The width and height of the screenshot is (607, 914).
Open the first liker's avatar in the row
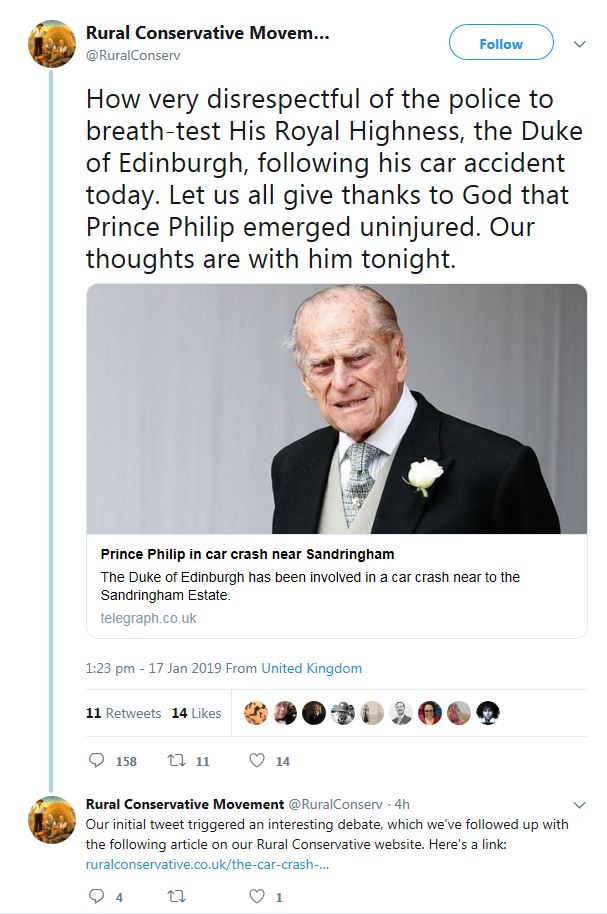(255, 713)
